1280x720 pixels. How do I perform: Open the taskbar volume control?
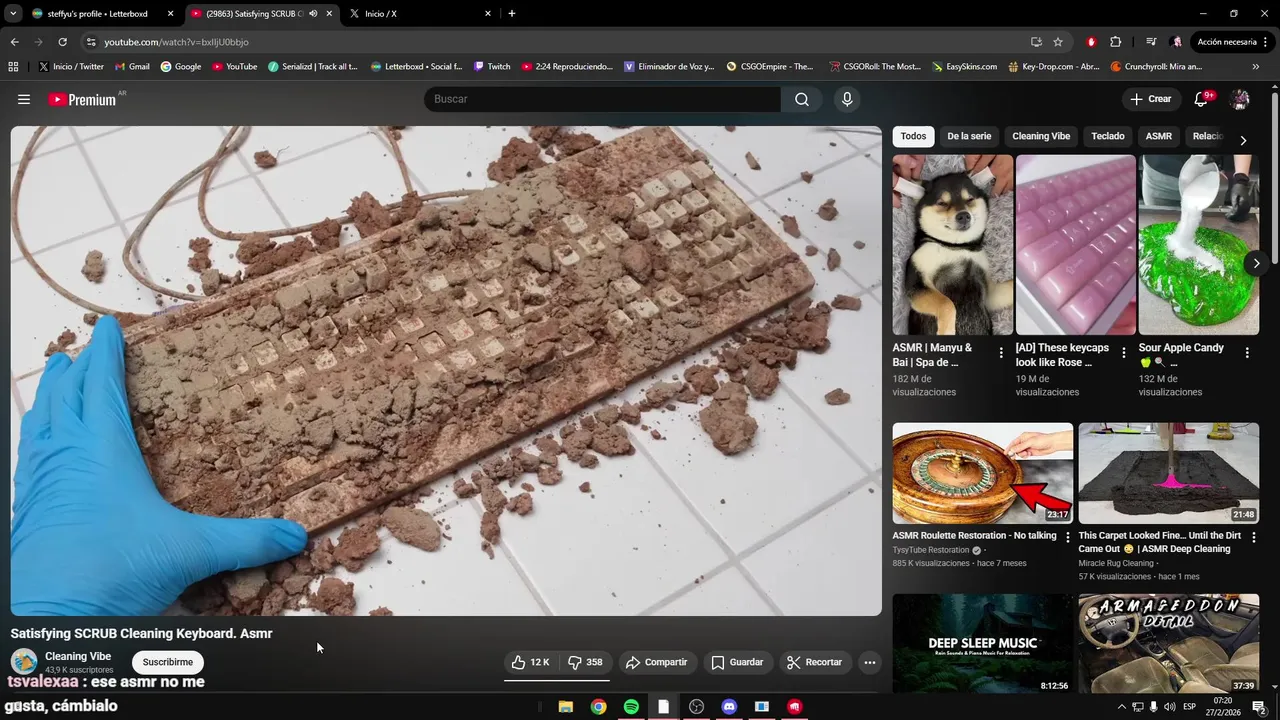coord(1170,706)
